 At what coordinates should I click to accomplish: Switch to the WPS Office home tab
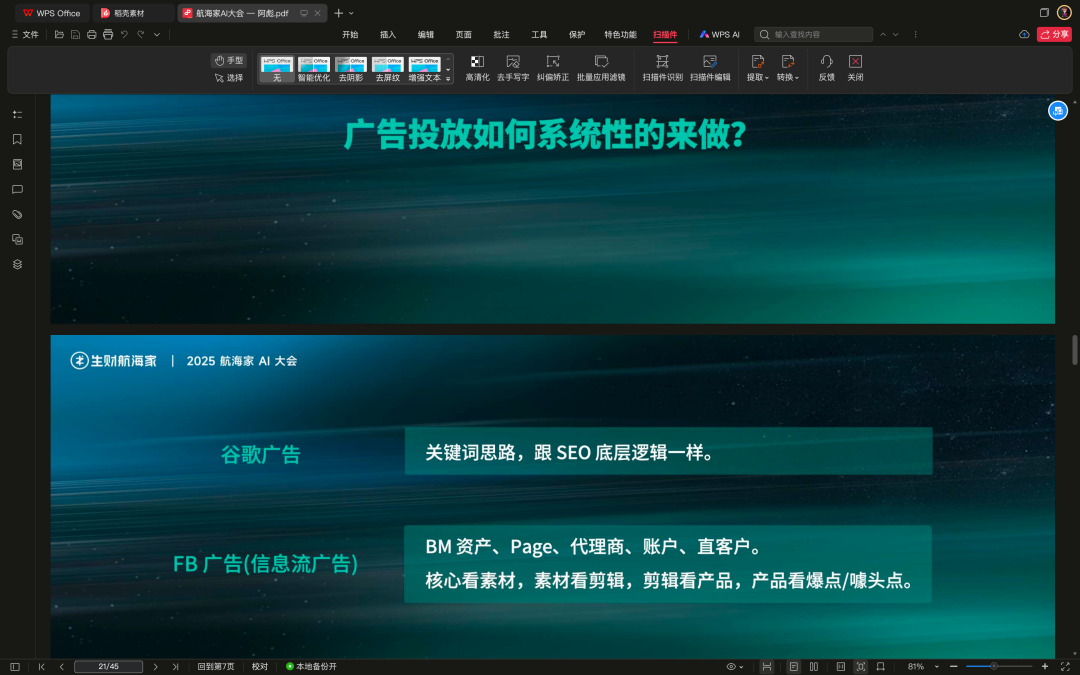pos(52,13)
